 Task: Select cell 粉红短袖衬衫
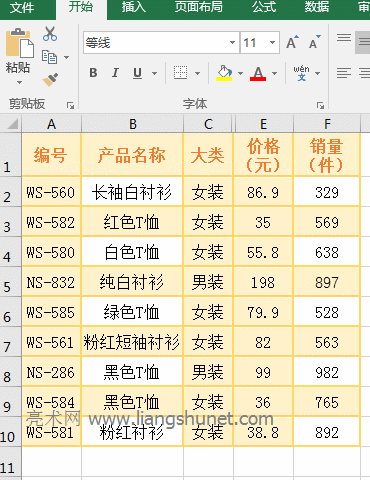(x=132, y=342)
